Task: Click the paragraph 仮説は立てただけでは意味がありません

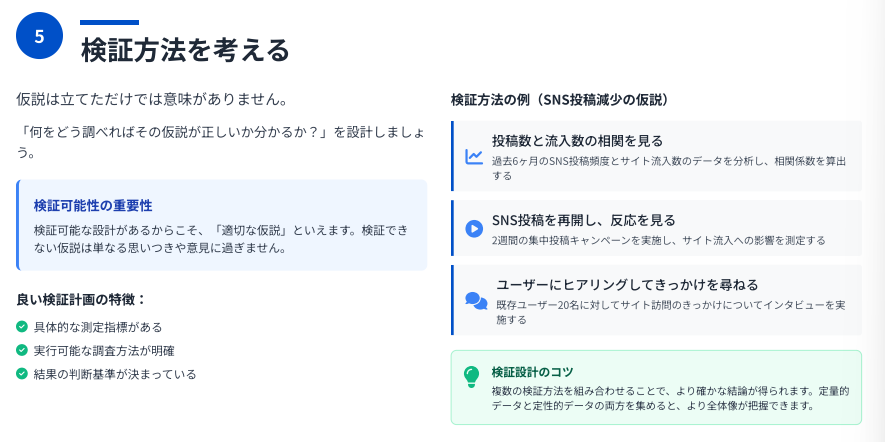Action: pos(152,100)
